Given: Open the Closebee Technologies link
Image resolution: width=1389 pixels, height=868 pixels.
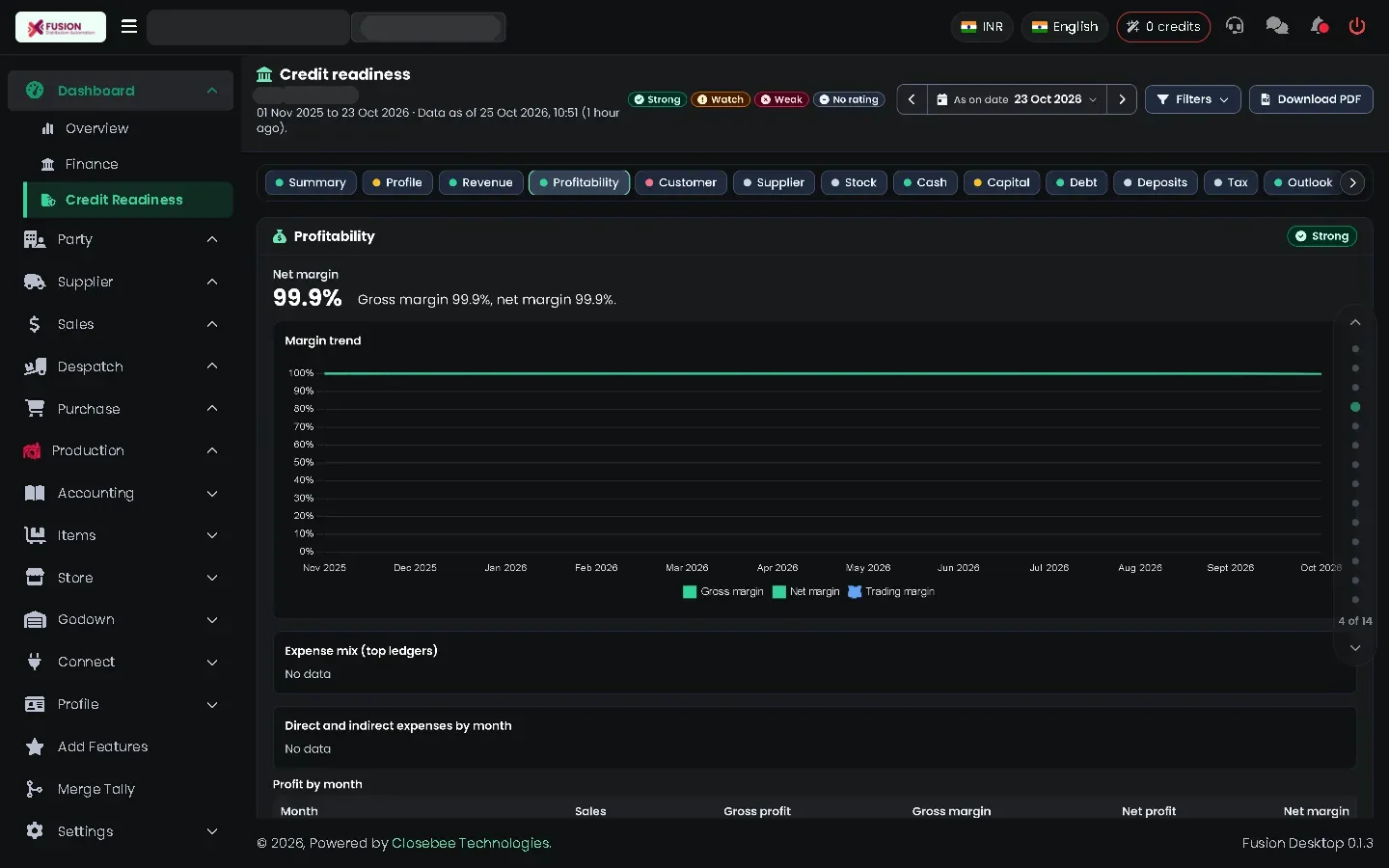Looking at the screenshot, I should [472, 843].
